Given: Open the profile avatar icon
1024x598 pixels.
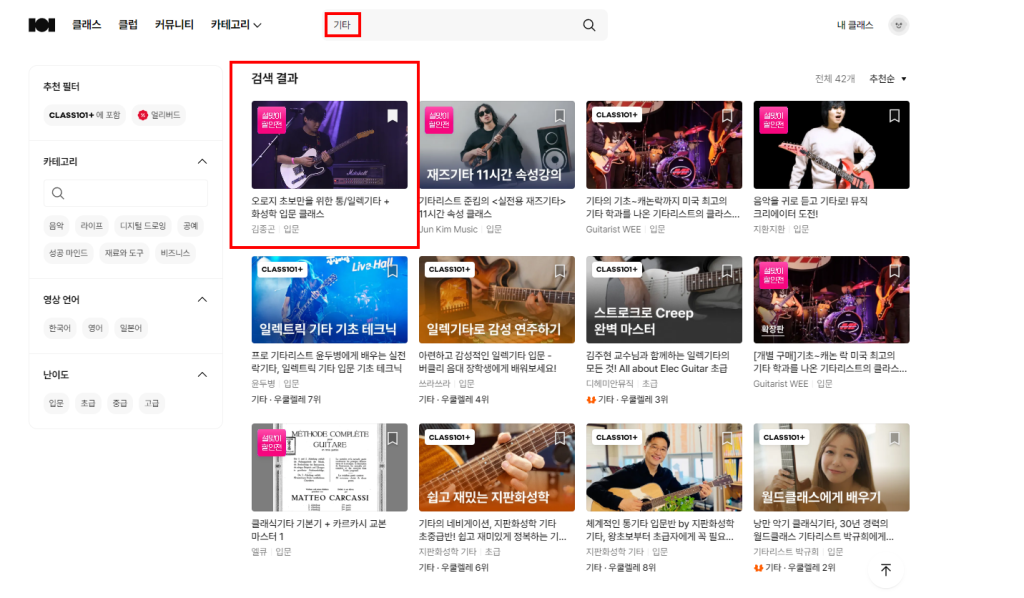Looking at the screenshot, I should pyautogui.click(x=898, y=25).
